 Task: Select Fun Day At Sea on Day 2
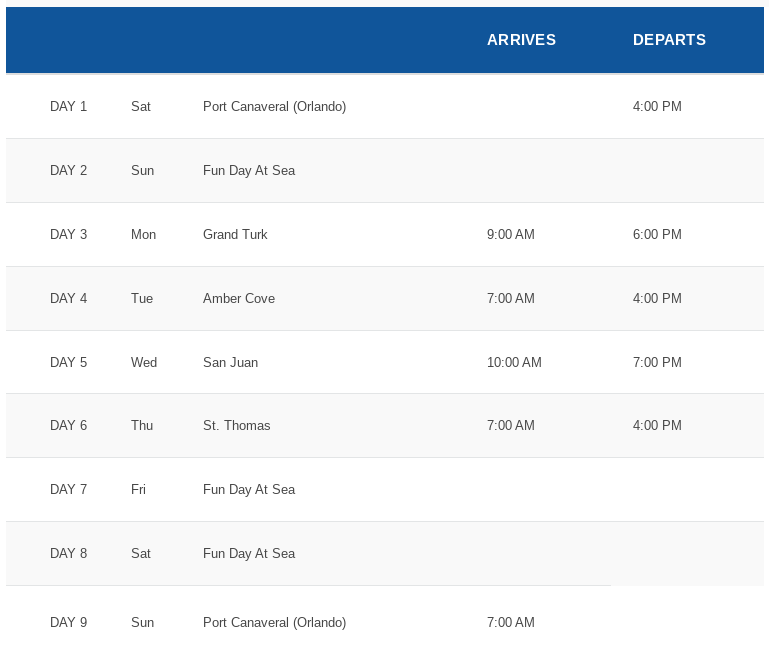pyautogui.click(x=249, y=171)
